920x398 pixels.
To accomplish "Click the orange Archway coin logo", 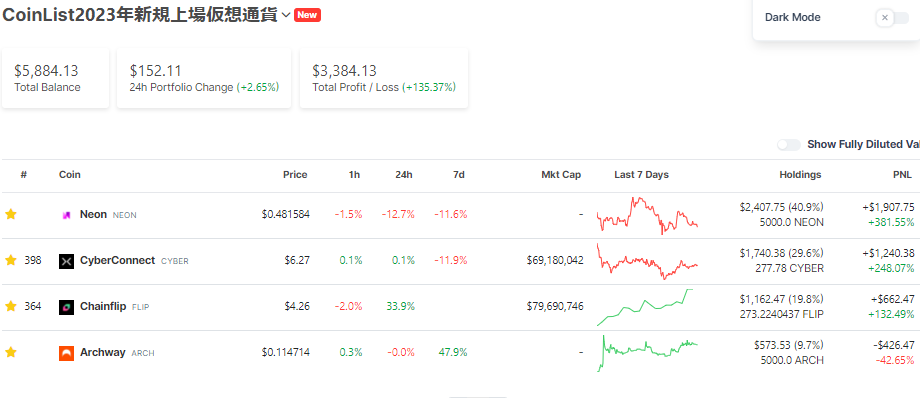I will [66, 353].
